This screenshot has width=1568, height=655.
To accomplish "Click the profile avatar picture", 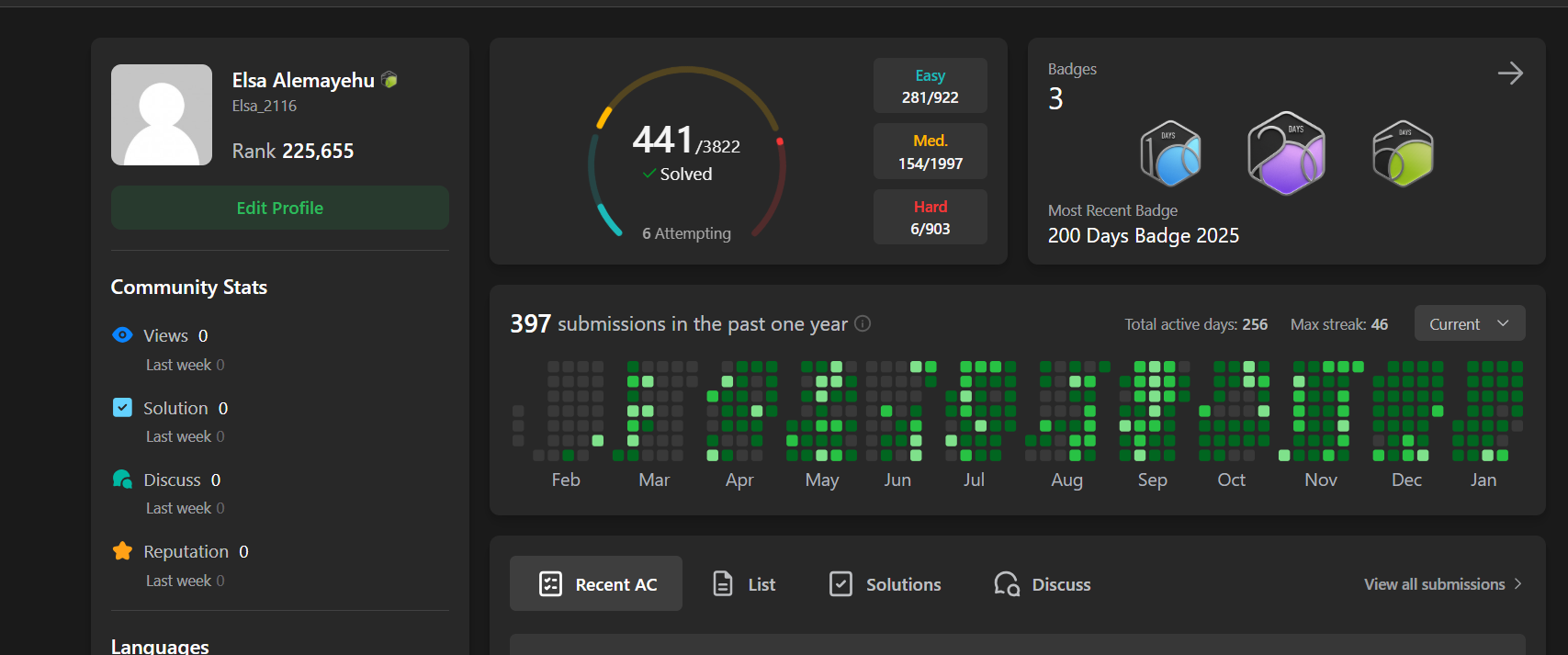I will (162, 115).
